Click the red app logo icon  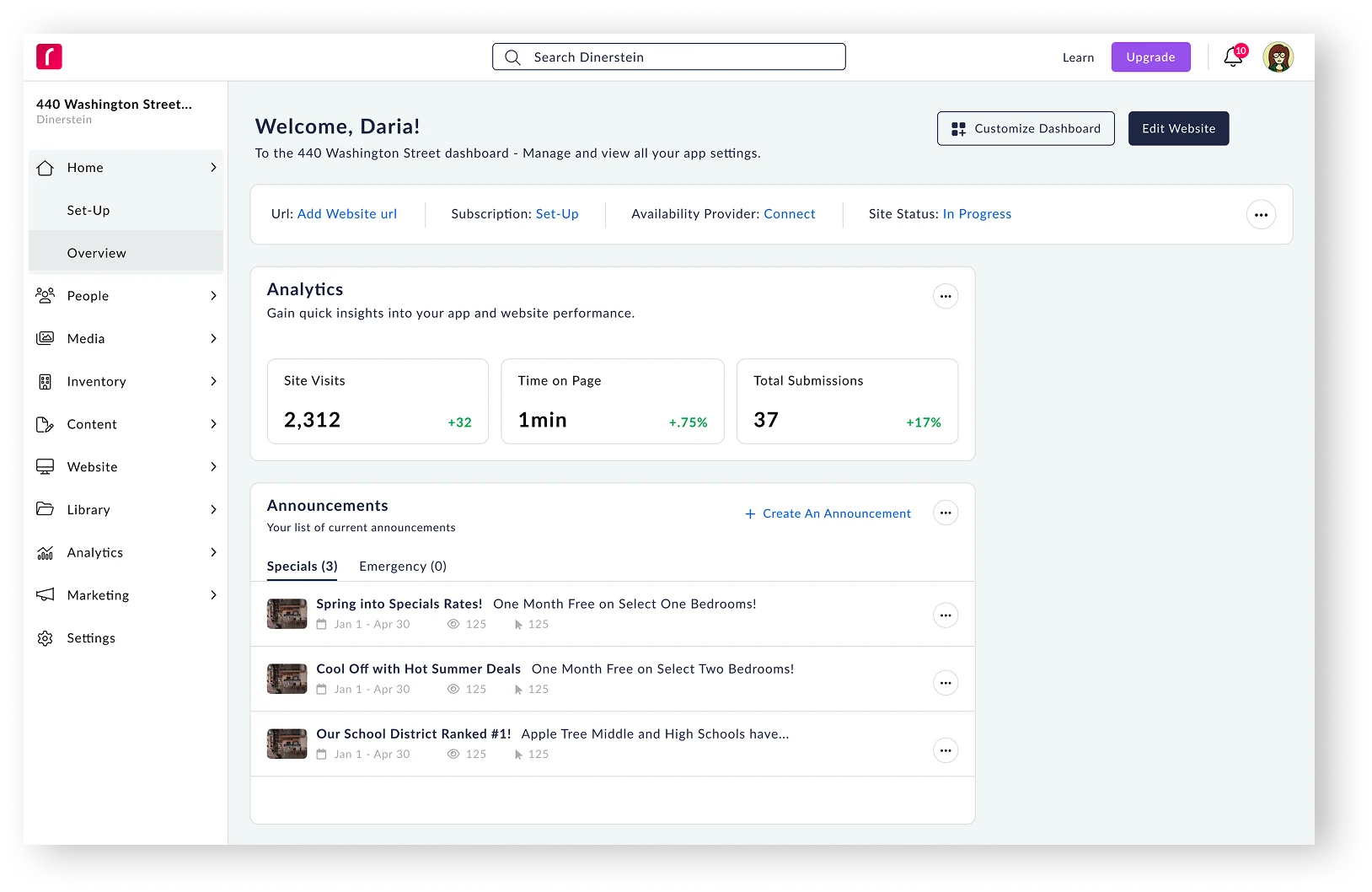pyautogui.click(x=49, y=56)
